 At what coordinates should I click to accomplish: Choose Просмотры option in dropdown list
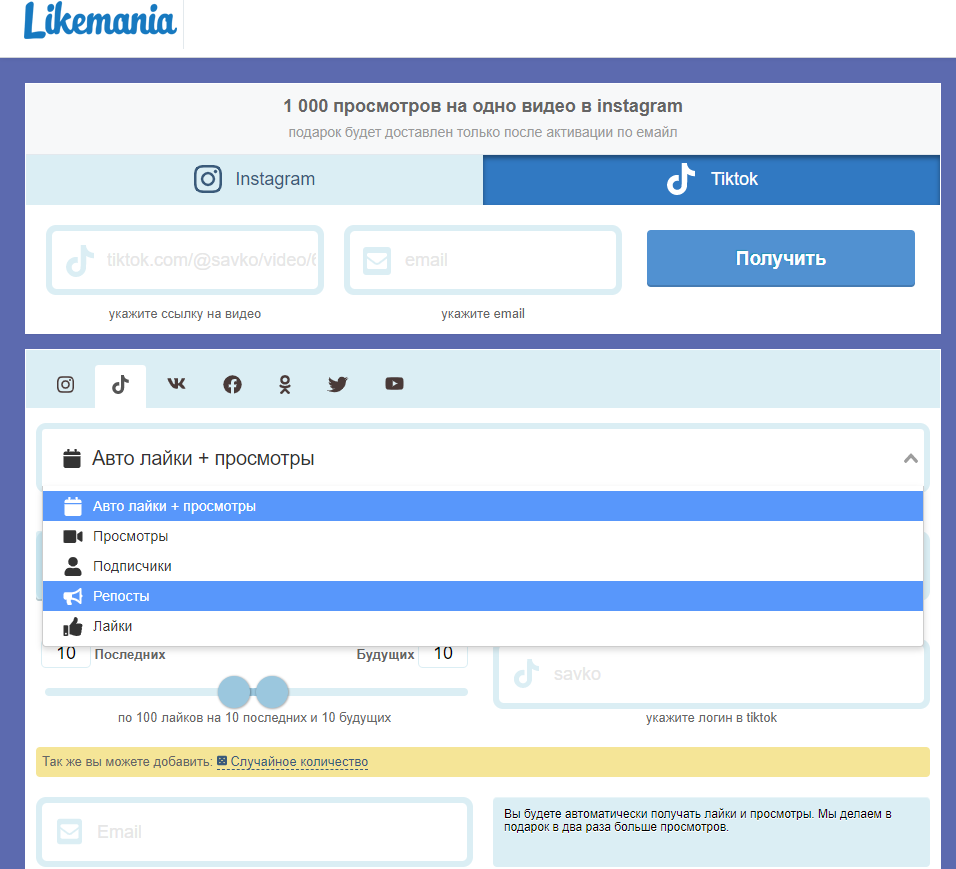483,536
